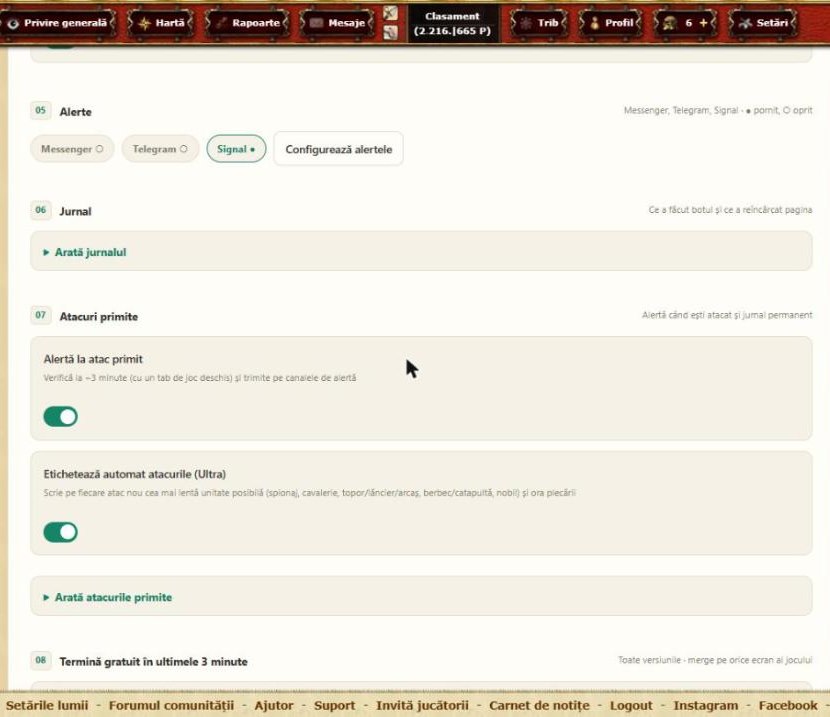Click the 05 section number badge
Image resolution: width=830 pixels, height=717 pixels.
pyautogui.click(x=41, y=110)
